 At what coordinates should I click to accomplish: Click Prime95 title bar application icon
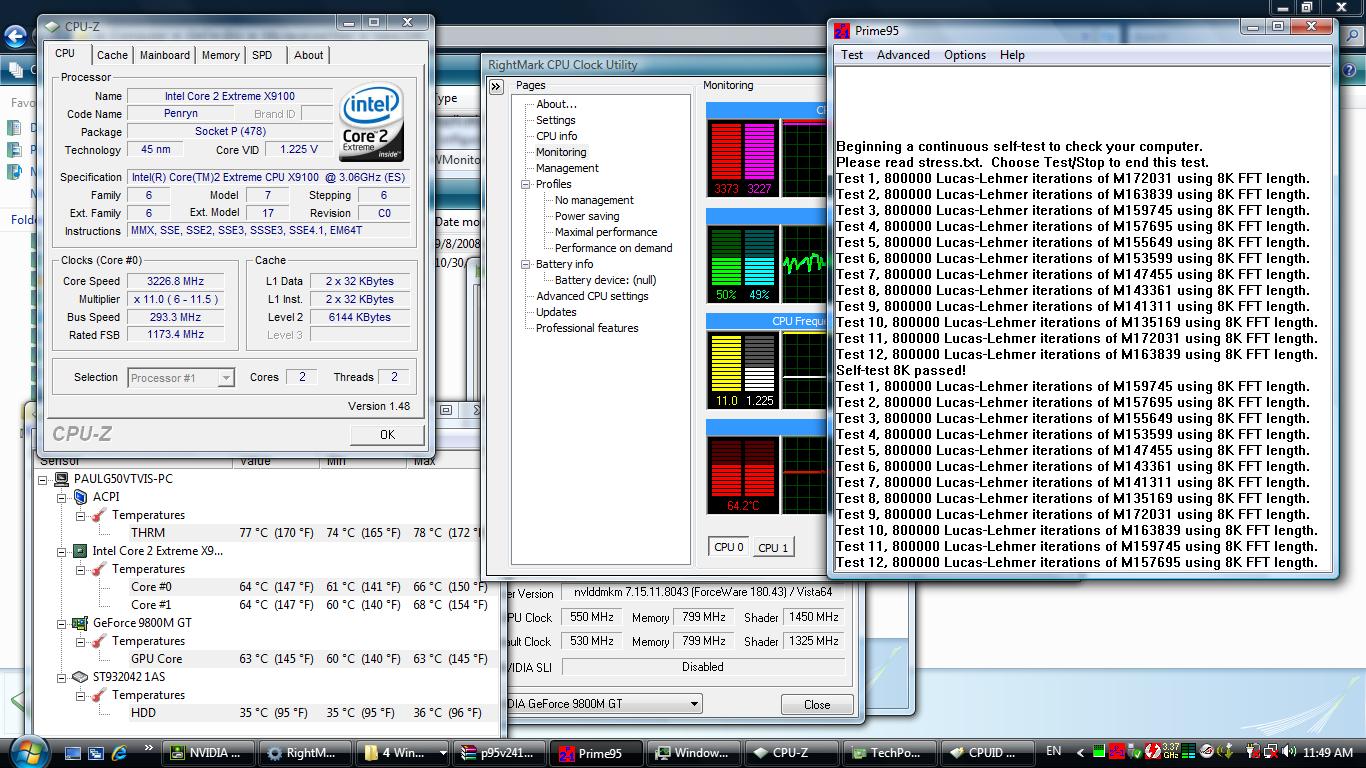[842, 30]
